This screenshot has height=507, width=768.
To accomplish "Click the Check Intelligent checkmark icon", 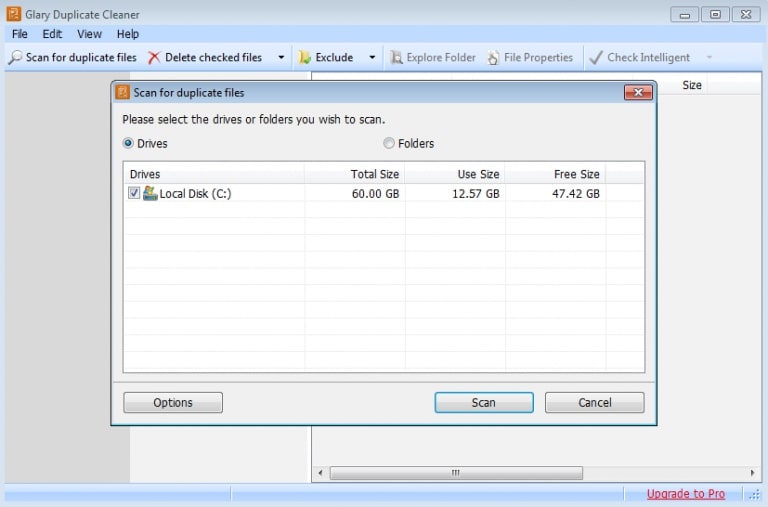I will tap(596, 58).
